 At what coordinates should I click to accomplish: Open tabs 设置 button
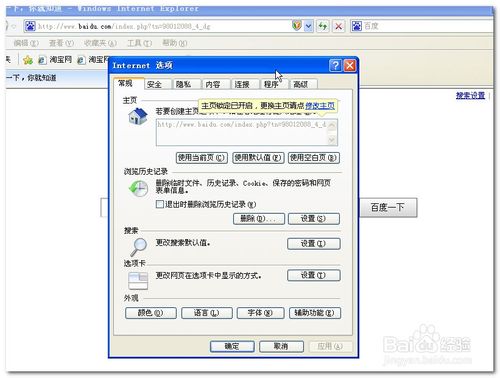[x=314, y=275]
